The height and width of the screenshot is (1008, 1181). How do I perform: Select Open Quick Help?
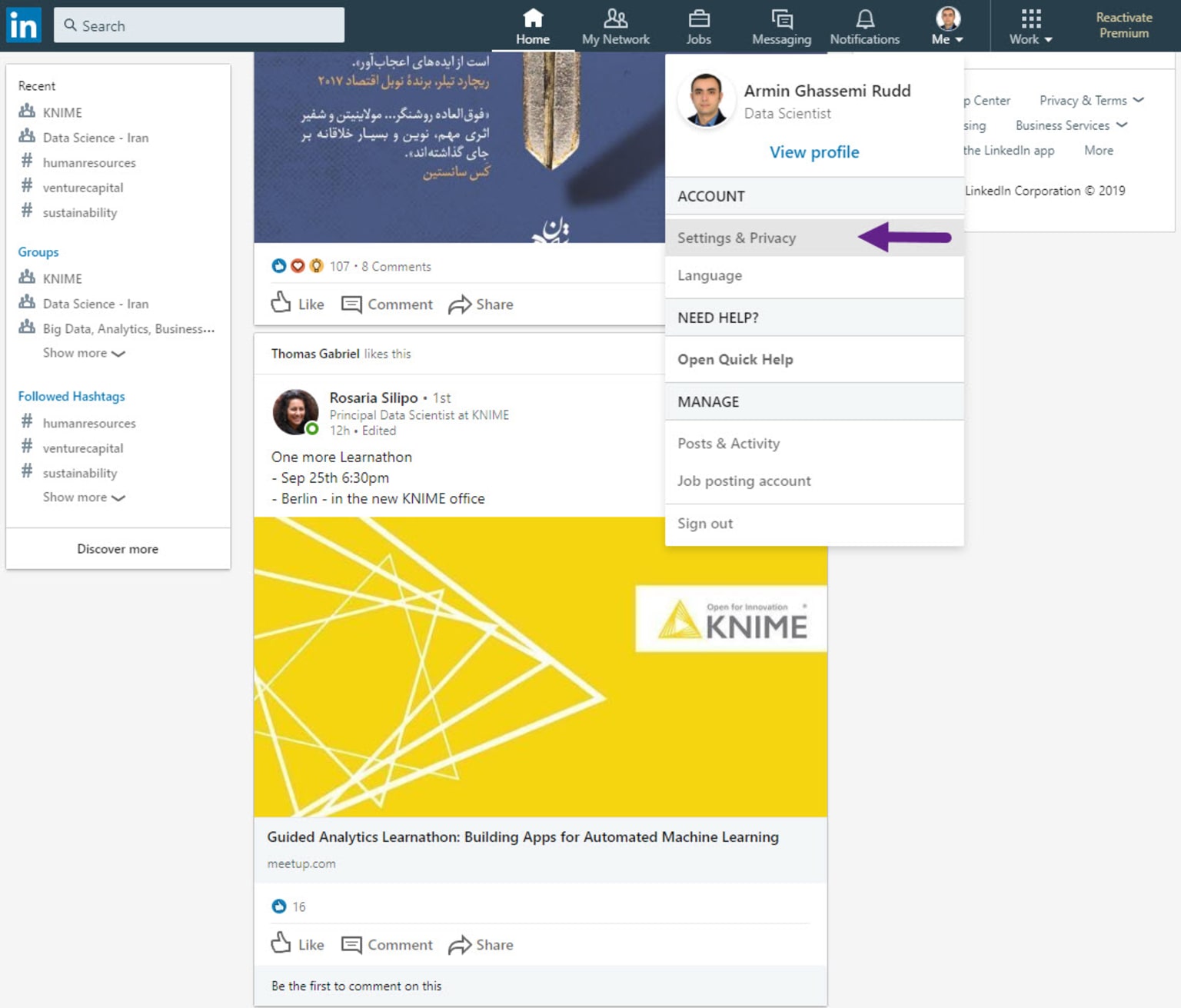point(814,359)
